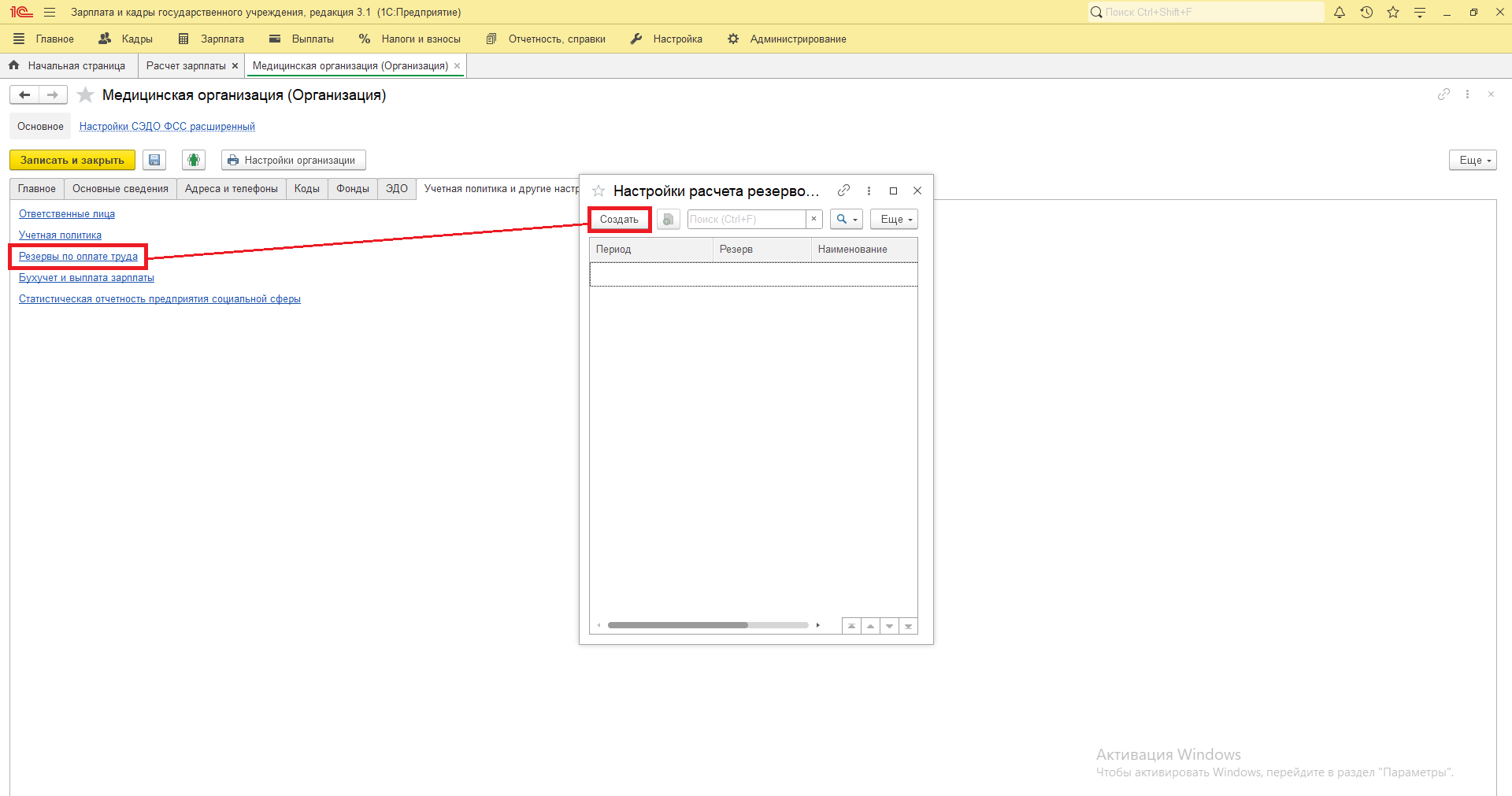The width and height of the screenshot is (1512, 796).
Task: Open the magnifier search dropdown in dialog
Action: coord(847,220)
